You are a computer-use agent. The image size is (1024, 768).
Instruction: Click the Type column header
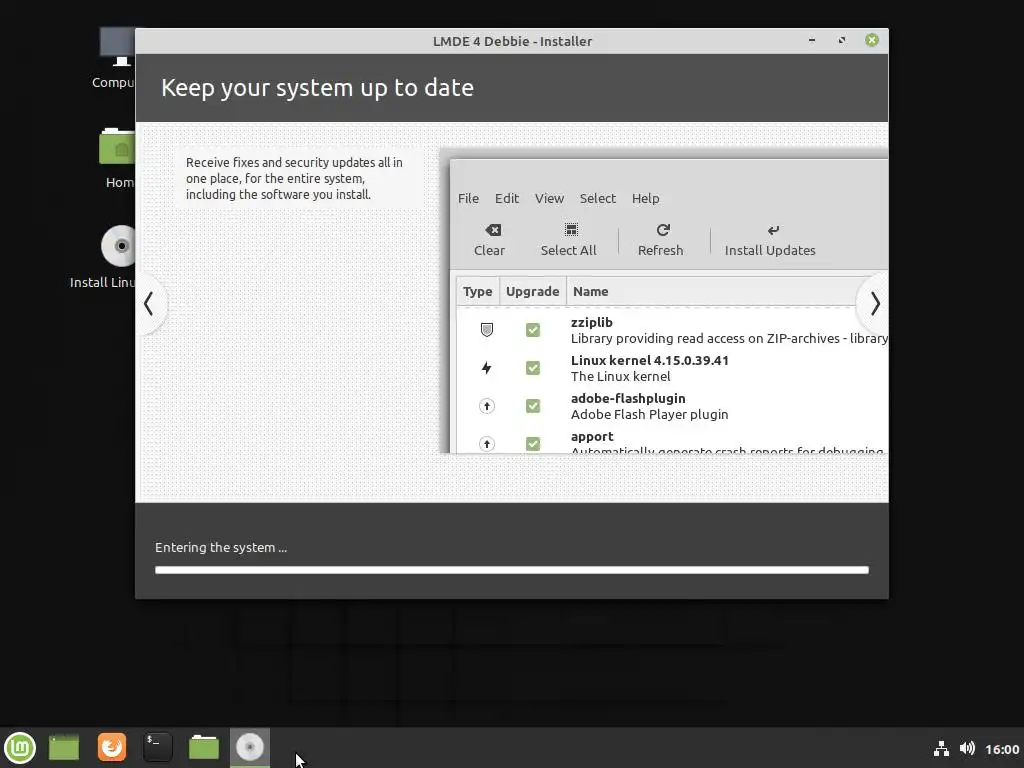[477, 291]
